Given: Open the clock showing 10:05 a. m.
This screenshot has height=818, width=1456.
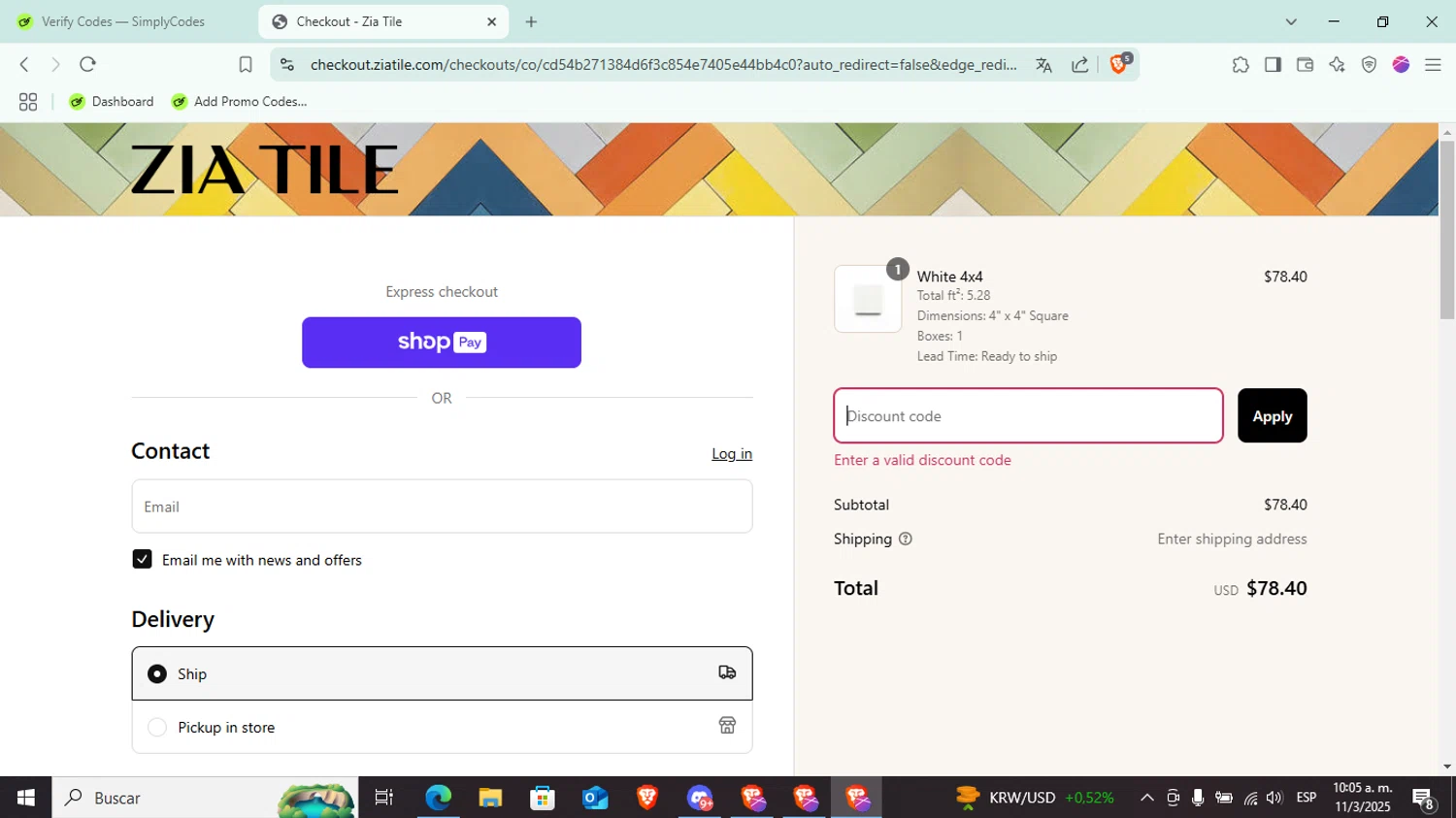Looking at the screenshot, I should click(x=1362, y=788).
